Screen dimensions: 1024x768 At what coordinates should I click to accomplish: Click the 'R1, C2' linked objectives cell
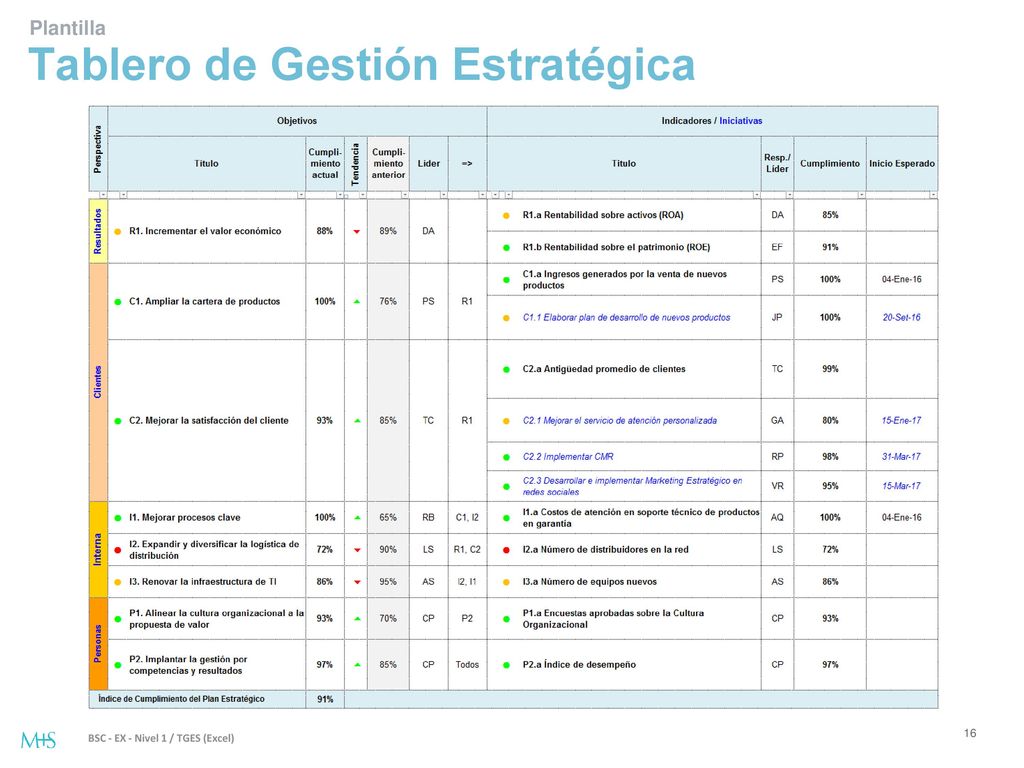(468, 550)
